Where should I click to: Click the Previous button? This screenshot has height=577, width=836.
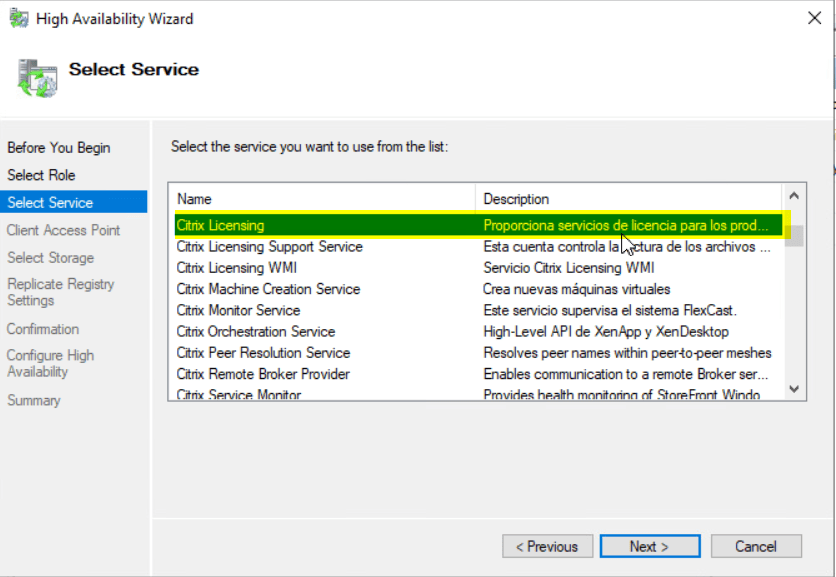tap(547, 546)
